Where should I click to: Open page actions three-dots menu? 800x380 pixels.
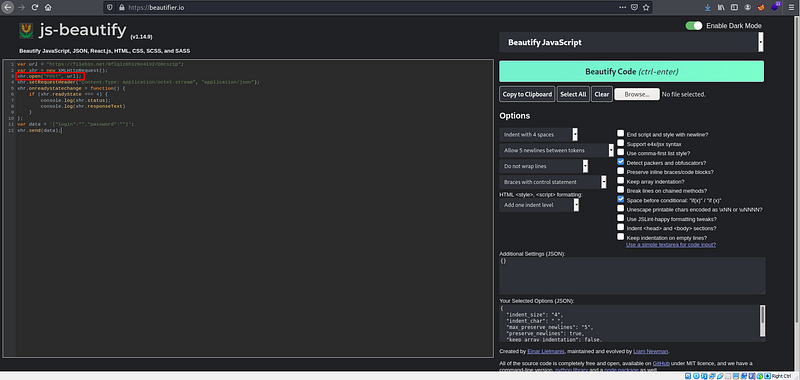[x=622, y=8]
